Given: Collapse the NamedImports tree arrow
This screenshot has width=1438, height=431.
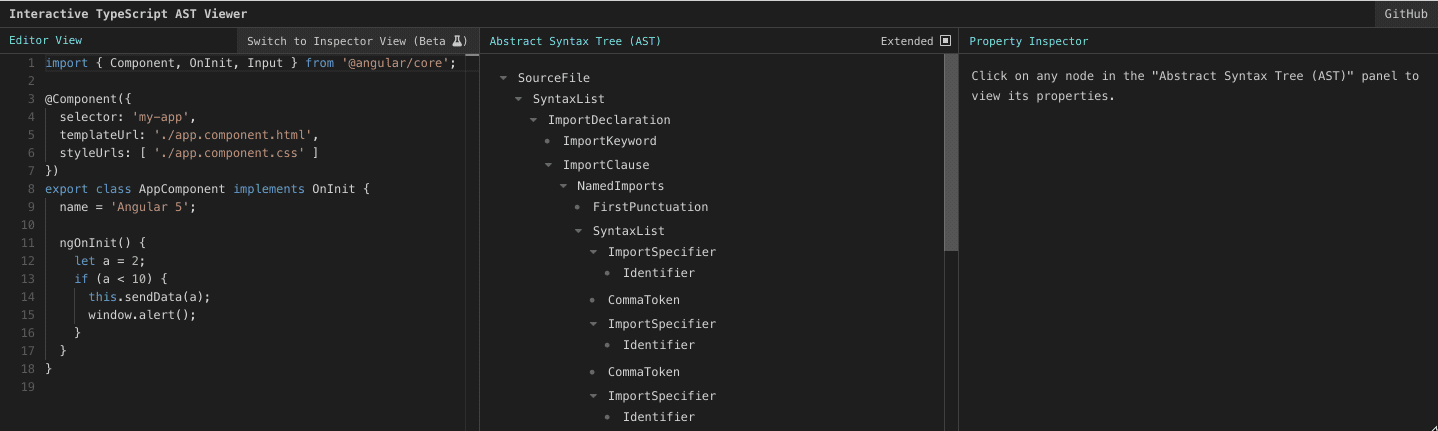Looking at the screenshot, I should pos(564,186).
